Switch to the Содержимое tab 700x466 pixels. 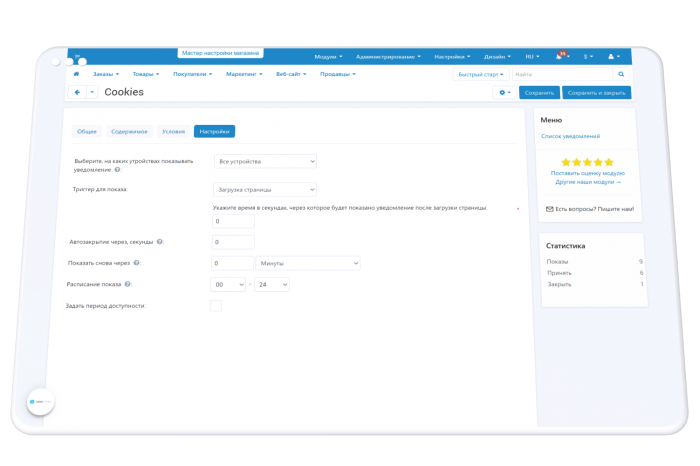pyautogui.click(x=129, y=131)
